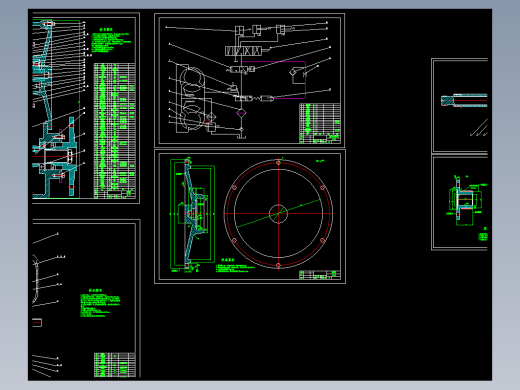Select the four-position directional valve symbol
Screen dimensions: 520x390
243,51
